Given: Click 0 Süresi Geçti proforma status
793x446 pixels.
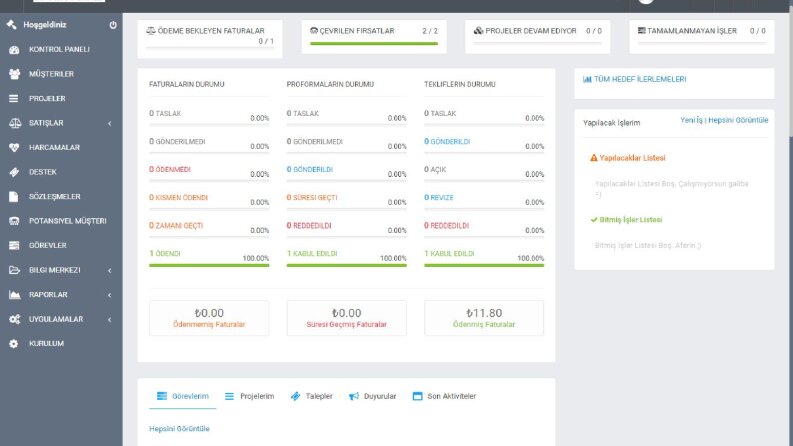Looking at the screenshot, I should (x=312, y=198).
